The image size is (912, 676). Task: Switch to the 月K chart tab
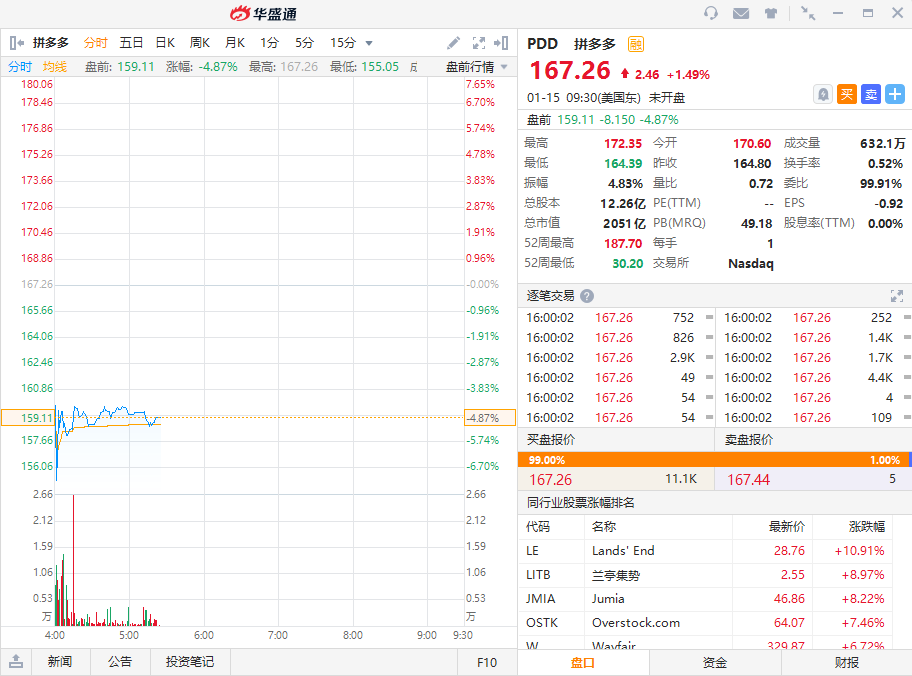(x=235, y=42)
